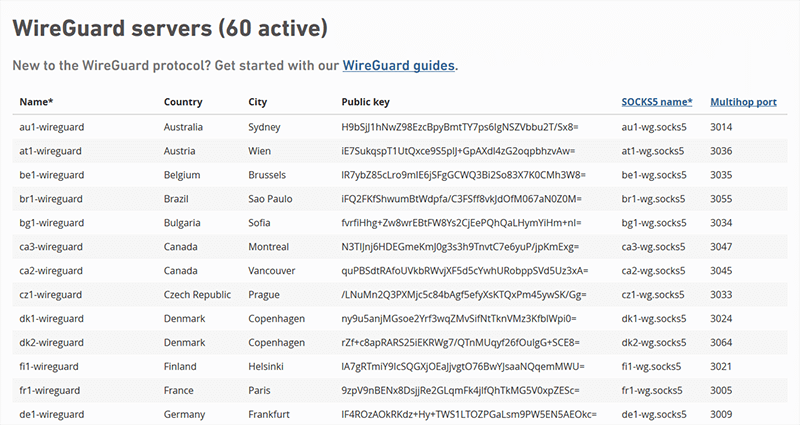
Task: Click the Sao Paulo city cell
Action: [270, 199]
